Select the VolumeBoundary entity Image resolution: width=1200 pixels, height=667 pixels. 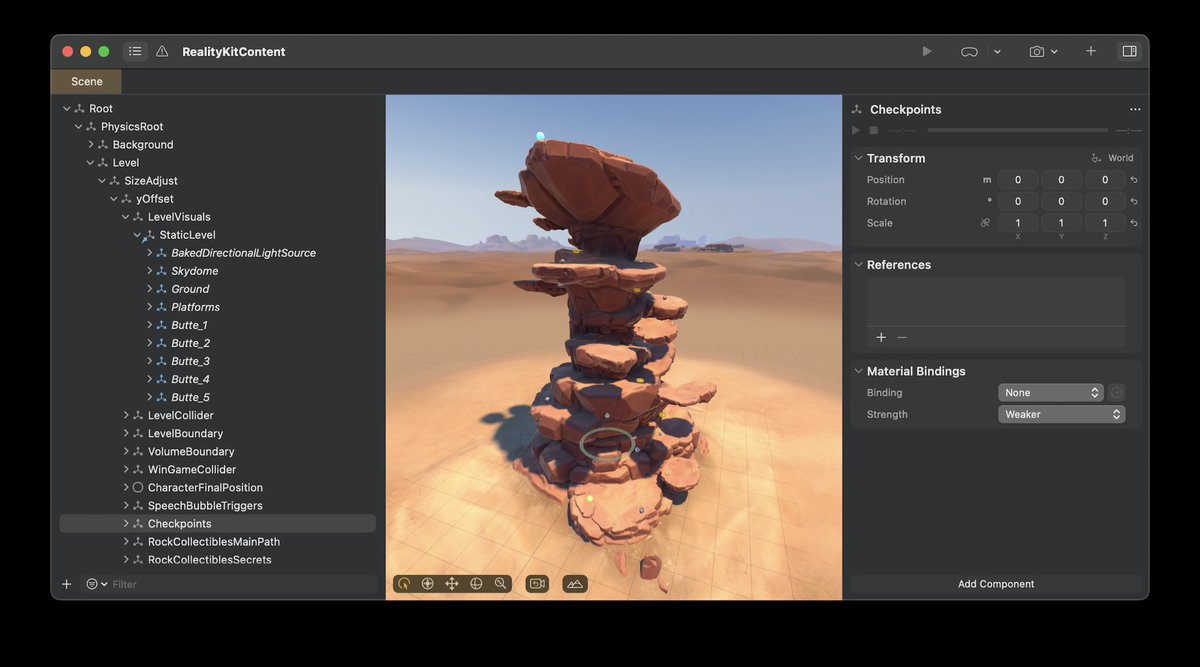click(189, 451)
